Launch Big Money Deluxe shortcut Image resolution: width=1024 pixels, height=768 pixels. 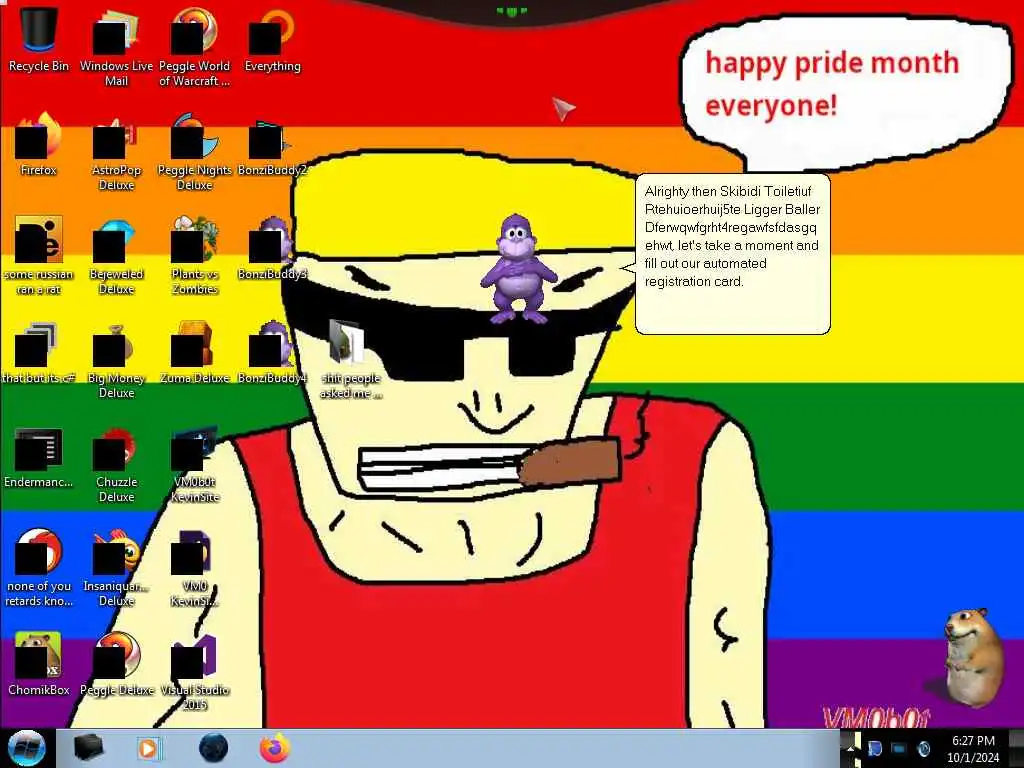pyautogui.click(x=116, y=359)
